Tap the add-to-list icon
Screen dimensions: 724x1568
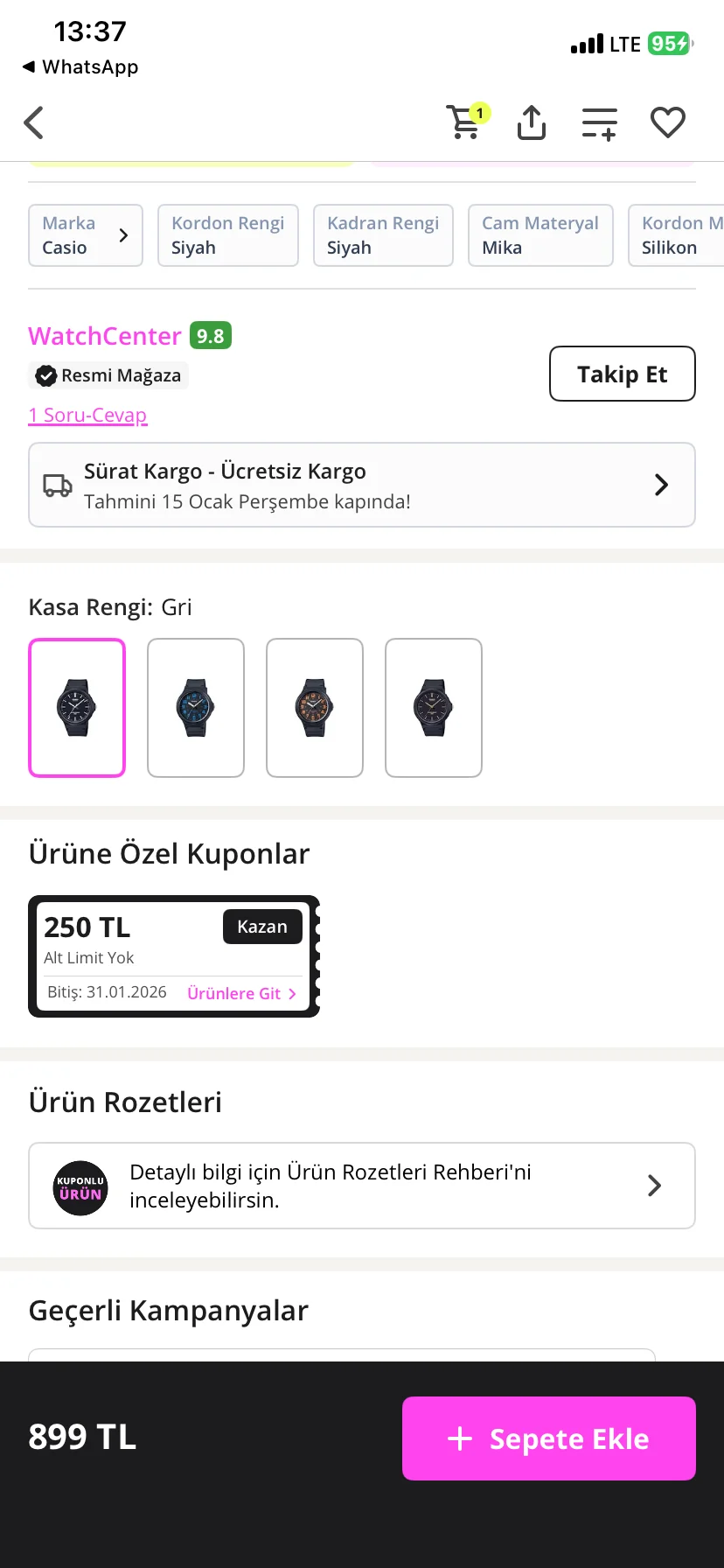pos(600,123)
